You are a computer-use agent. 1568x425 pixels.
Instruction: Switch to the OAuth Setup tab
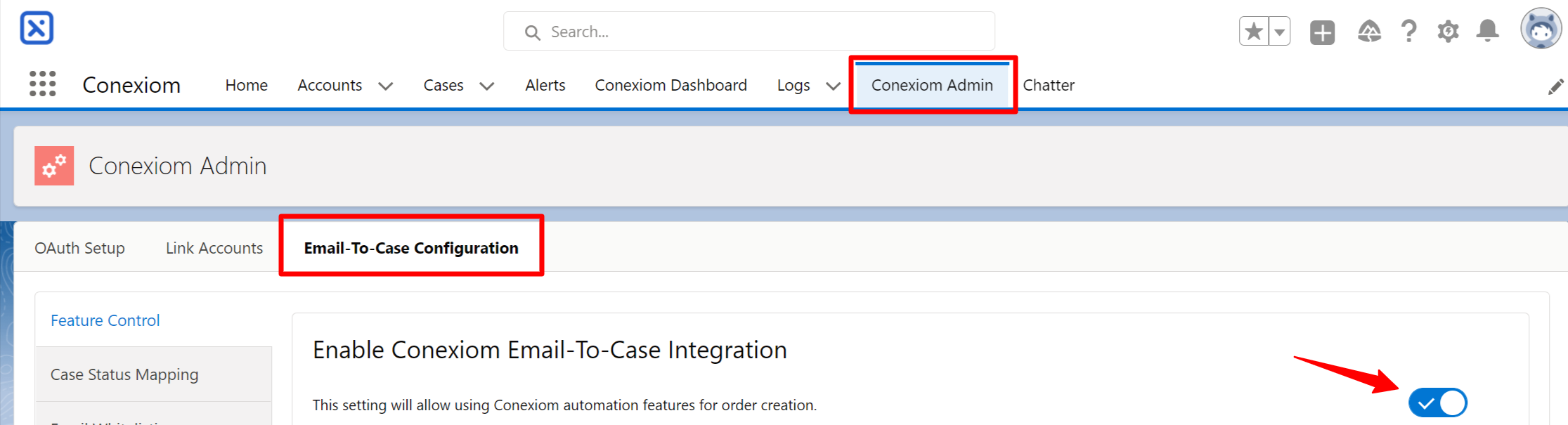pos(79,248)
